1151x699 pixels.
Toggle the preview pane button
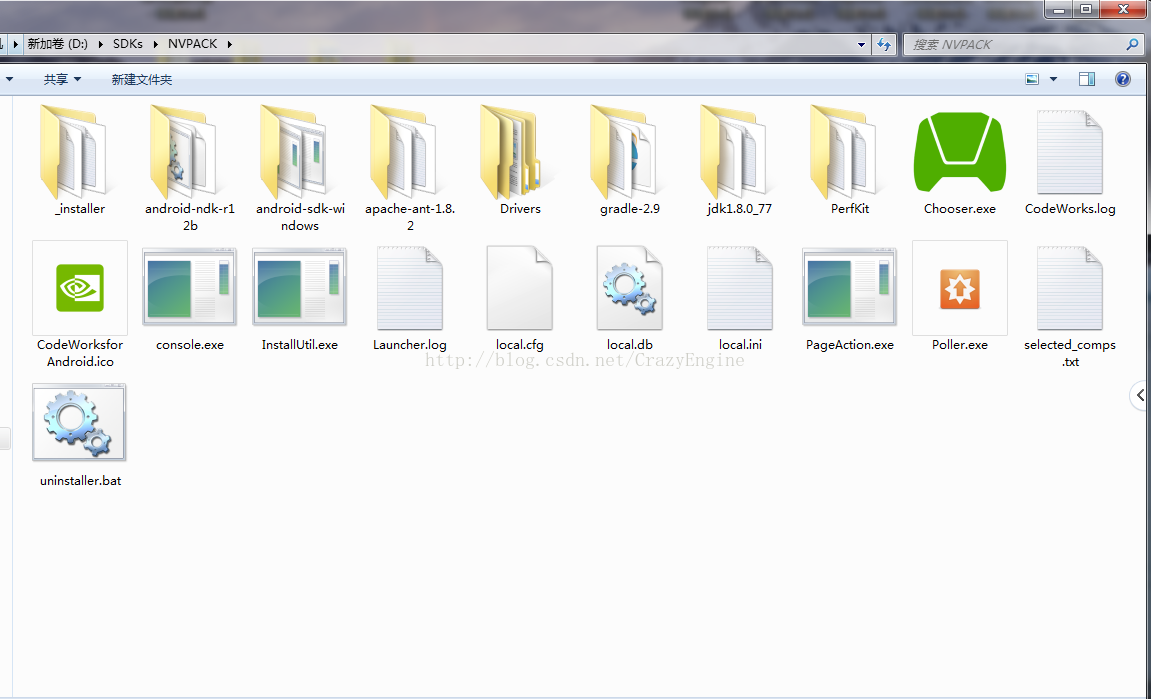coord(1087,79)
